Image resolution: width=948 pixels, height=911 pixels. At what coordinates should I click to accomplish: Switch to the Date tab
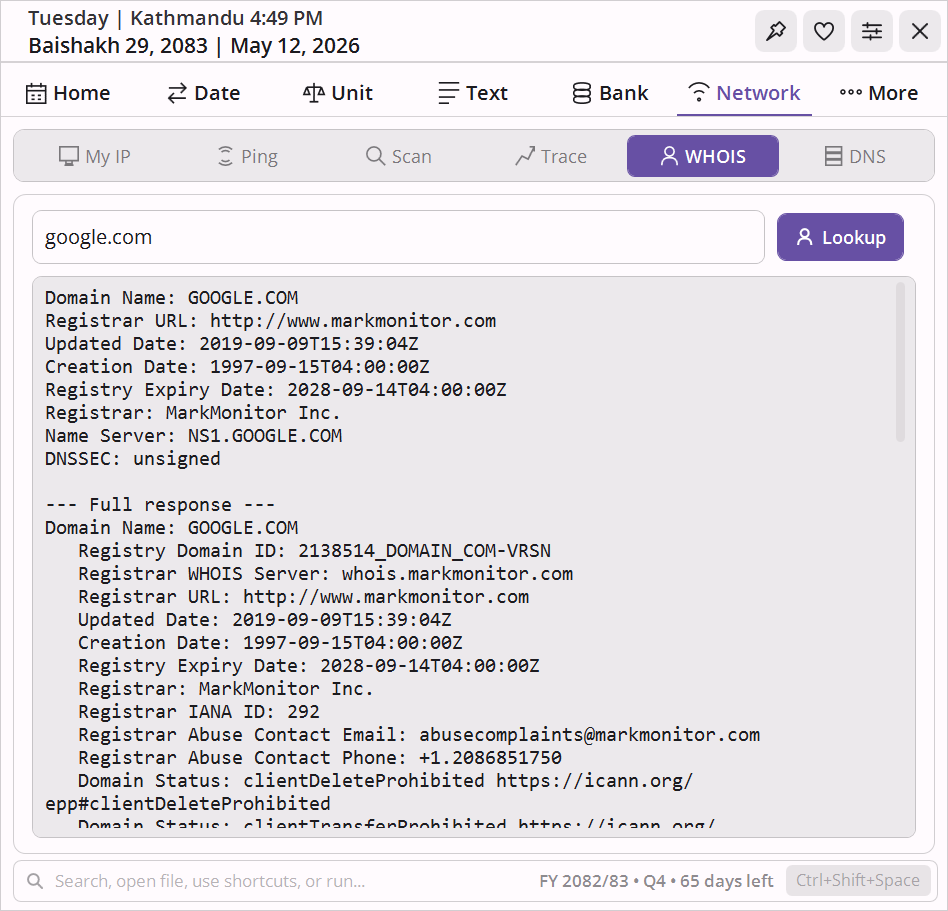click(x=204, y=93)
